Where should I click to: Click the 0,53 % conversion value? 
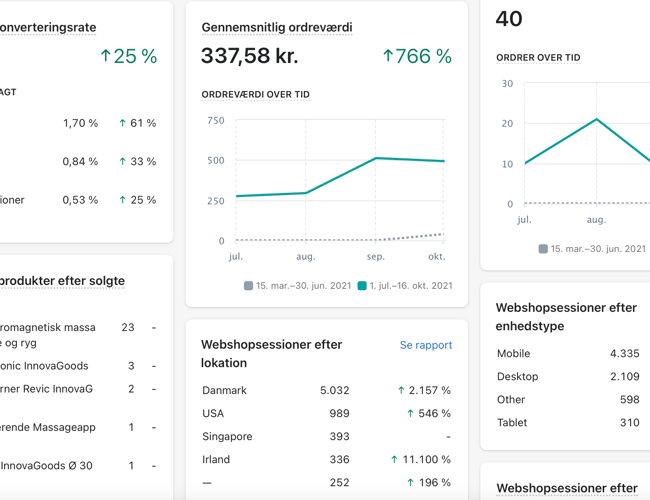pyautogui.click(x=80, y=200)
